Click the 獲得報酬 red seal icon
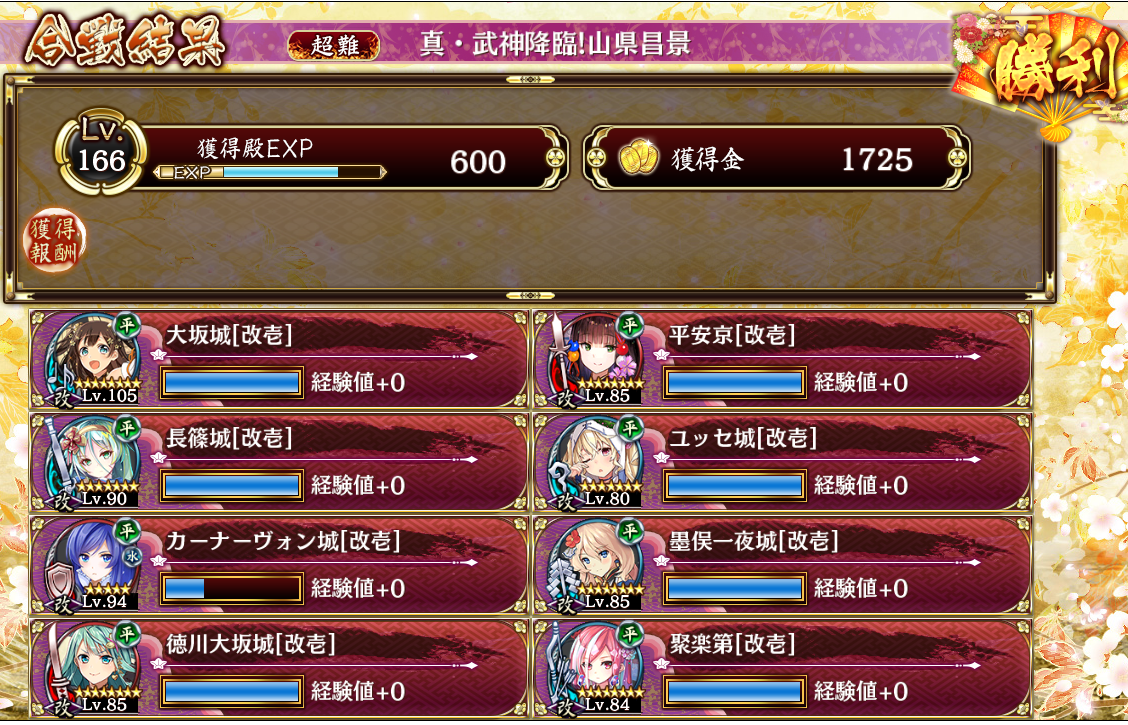 coord(54,241)
